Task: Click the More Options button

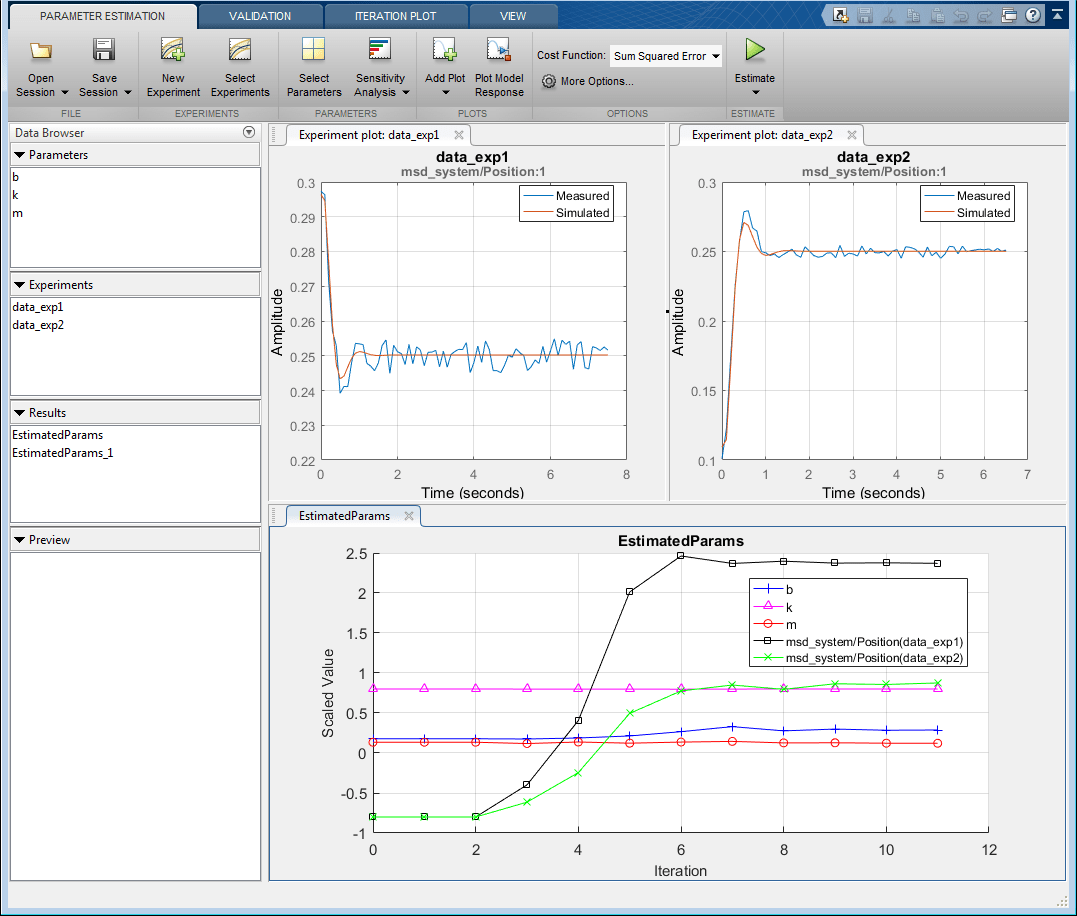Action: pyautogui.click(x=588, y=81)
